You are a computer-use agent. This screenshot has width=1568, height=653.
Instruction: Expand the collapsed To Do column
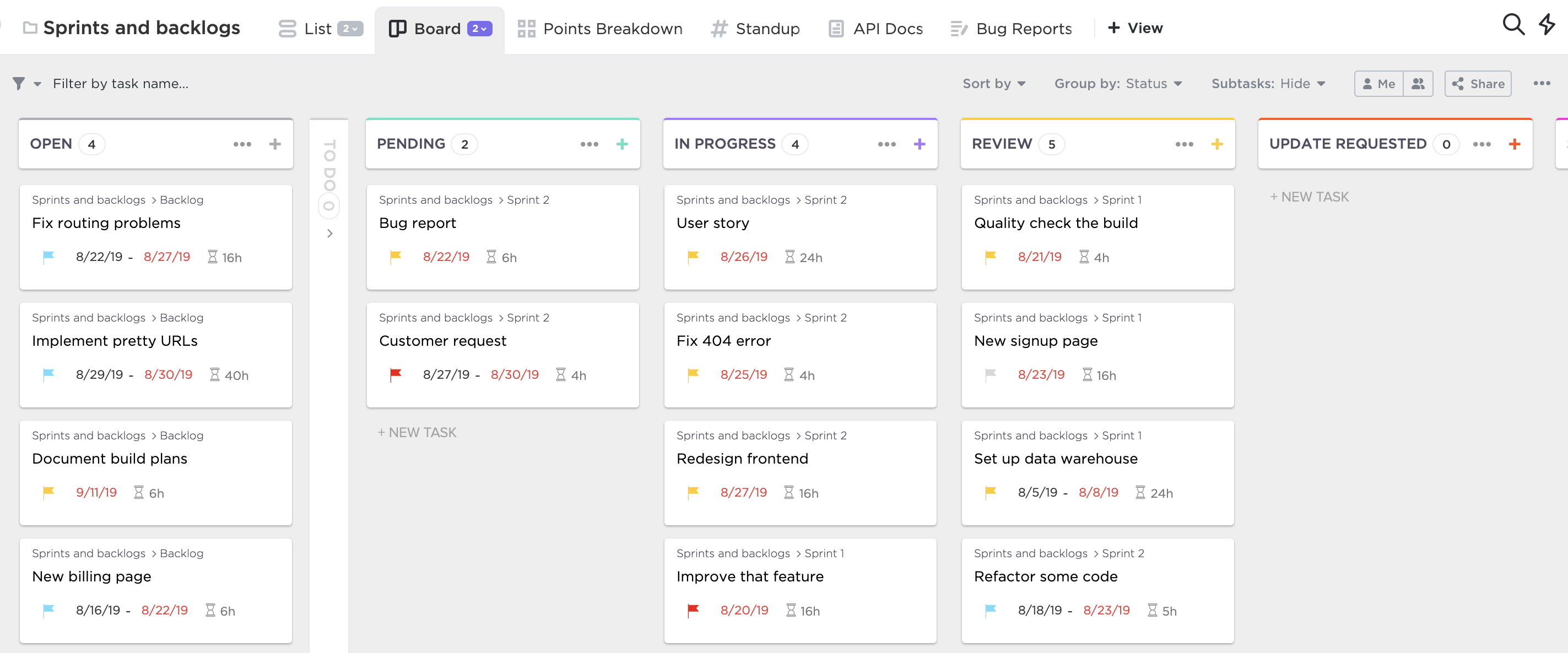click(329, 233)
